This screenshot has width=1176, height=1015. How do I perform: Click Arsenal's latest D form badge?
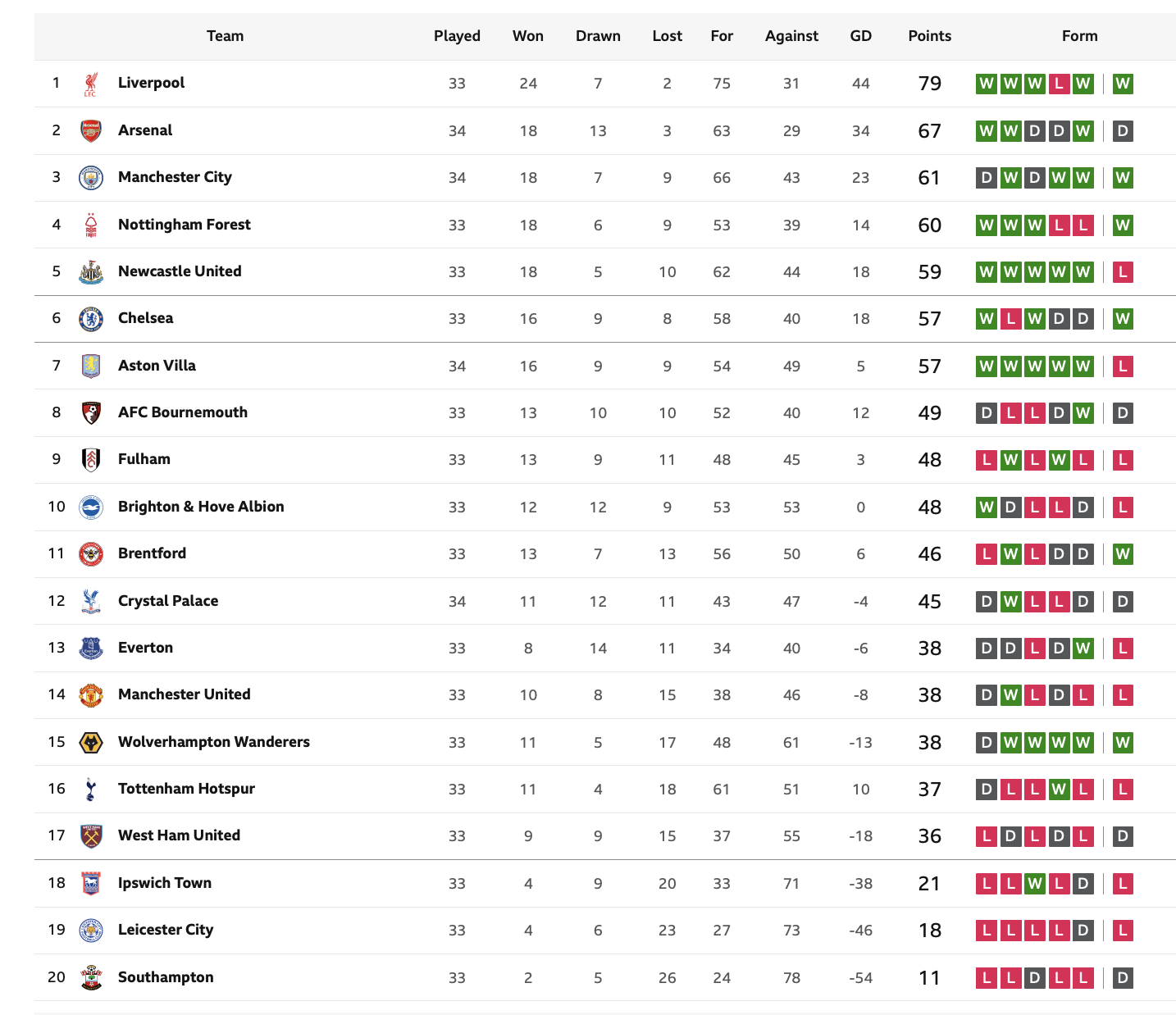point(1123,130)
